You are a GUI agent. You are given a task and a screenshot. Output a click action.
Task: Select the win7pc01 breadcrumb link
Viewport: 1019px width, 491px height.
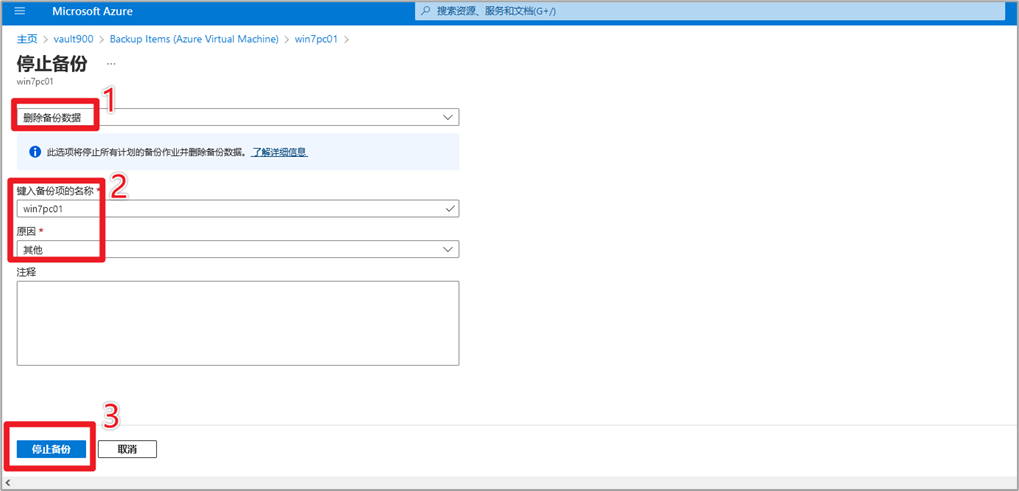coord(316,39)
